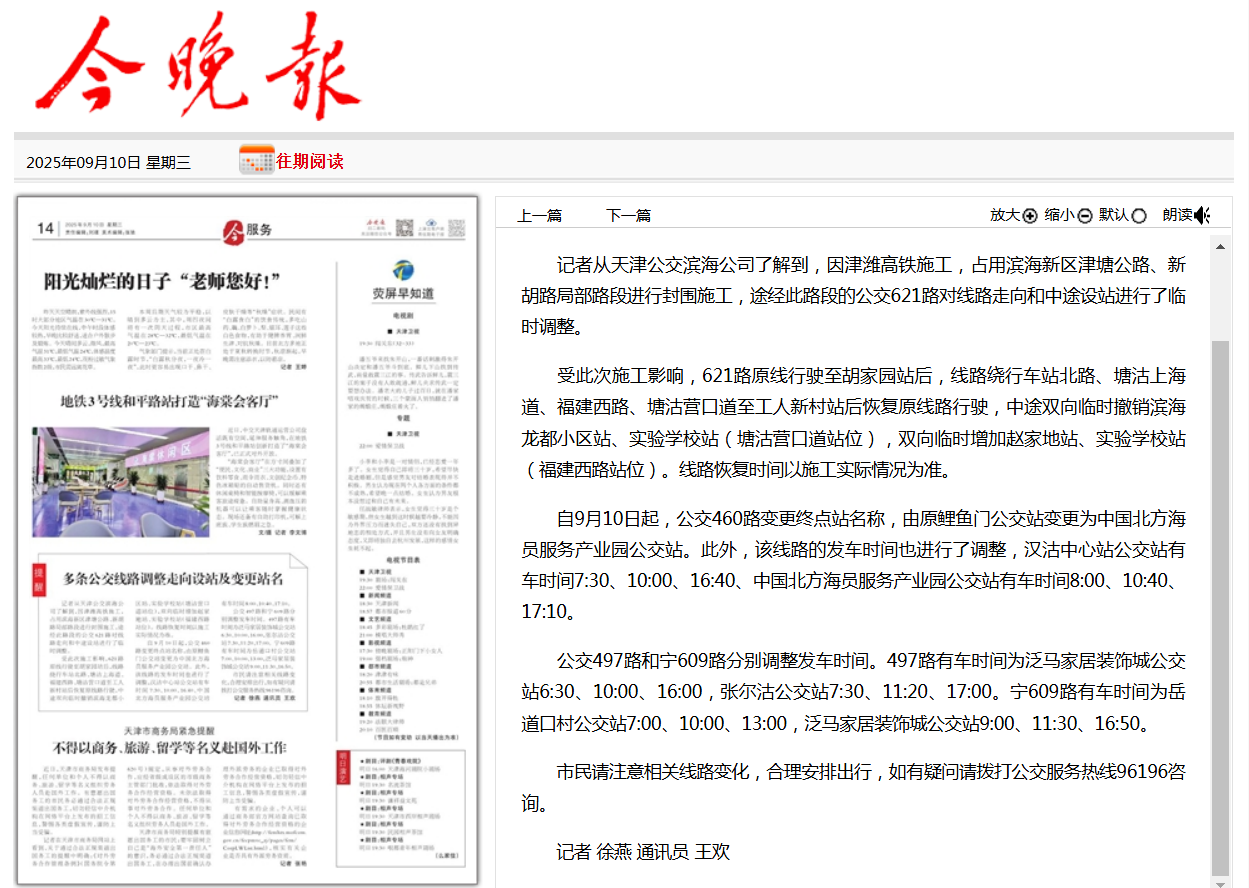Click the calendar icon for past issues

tap(256, 160)
